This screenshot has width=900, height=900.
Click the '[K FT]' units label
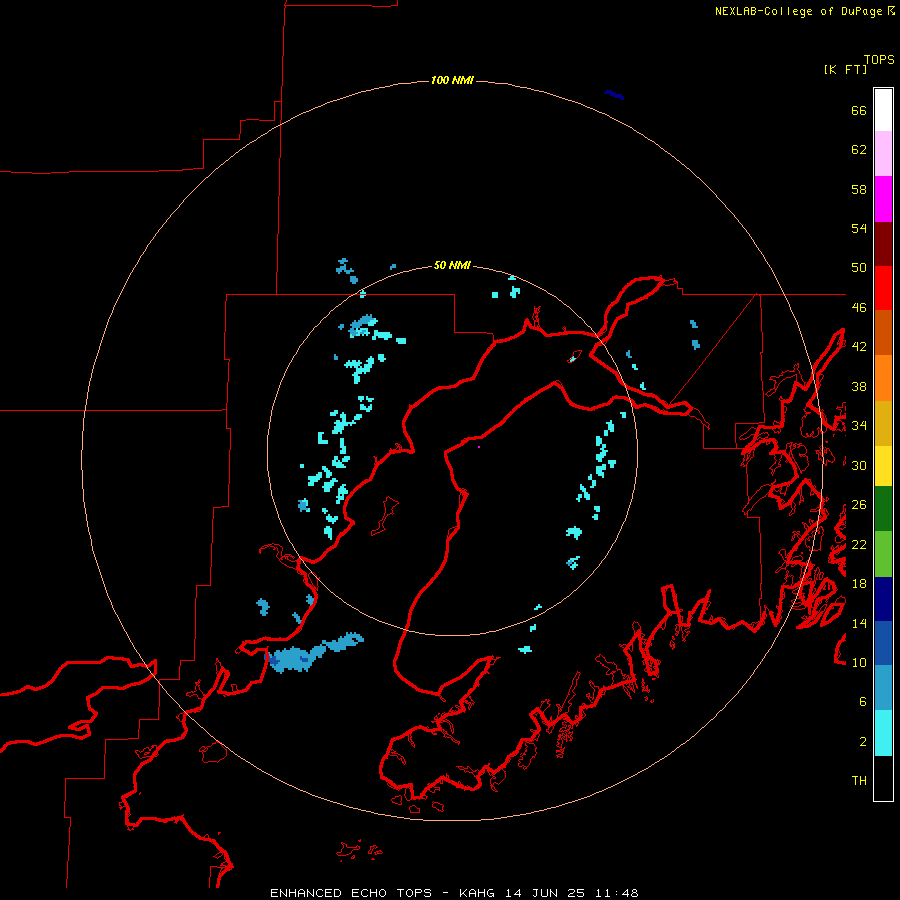point(845,69)
